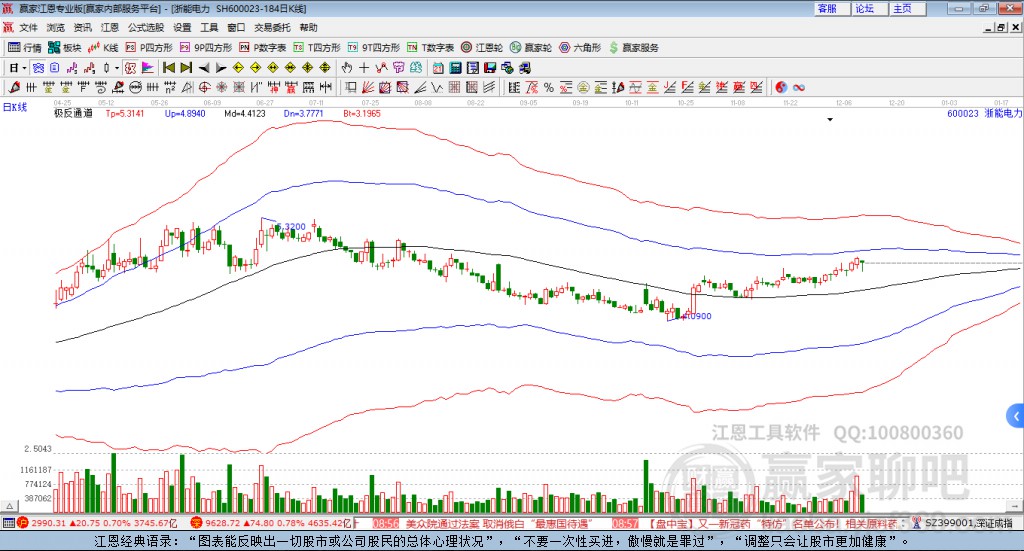Open the 交易委托 menu
The image size is (1024, 551).
(272, 27)
